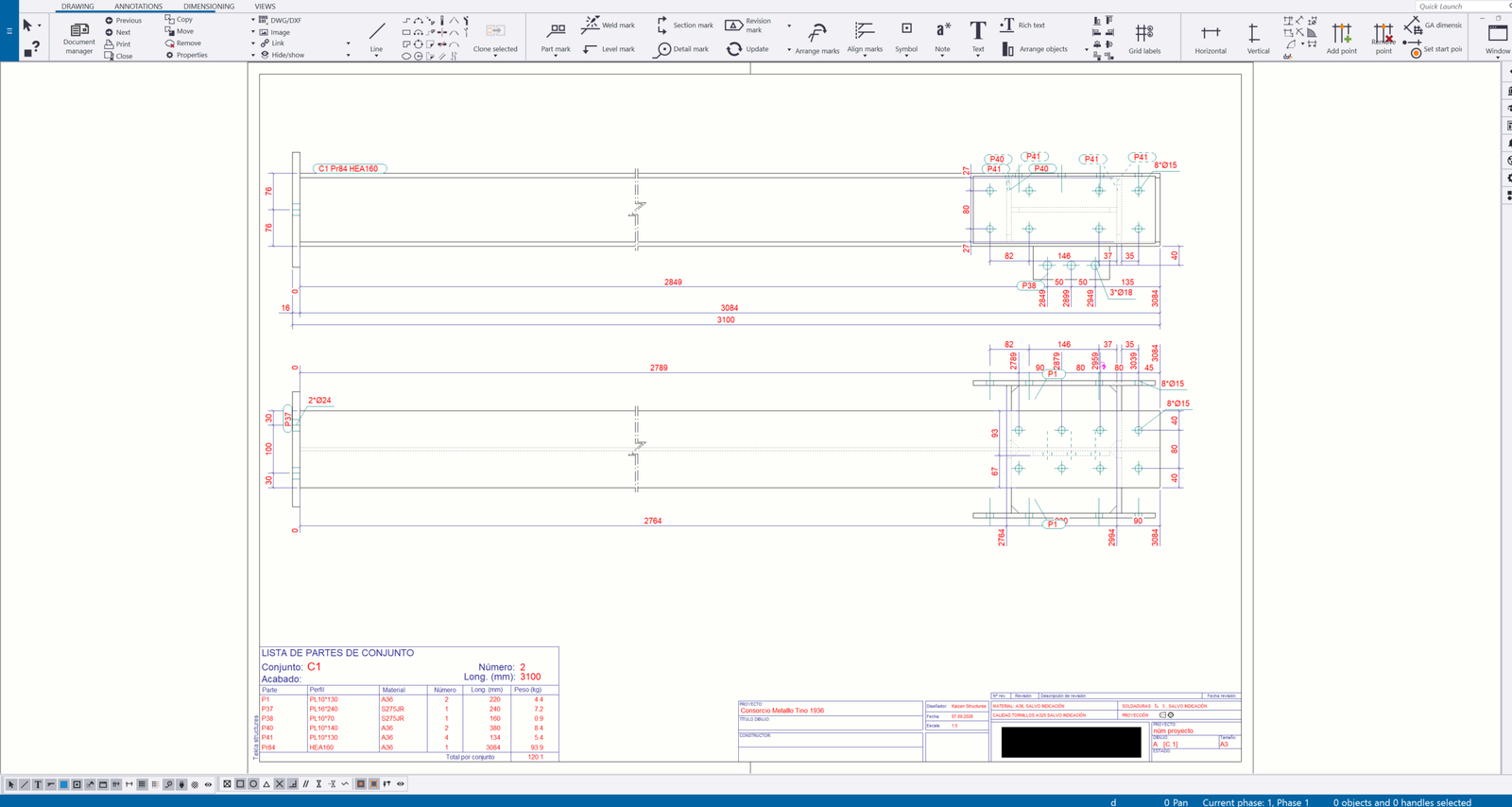The width and height of the screenshot is (1512, 807).
Task: Expand the Revision mark dropdown arrow
Action: [789, 26]
